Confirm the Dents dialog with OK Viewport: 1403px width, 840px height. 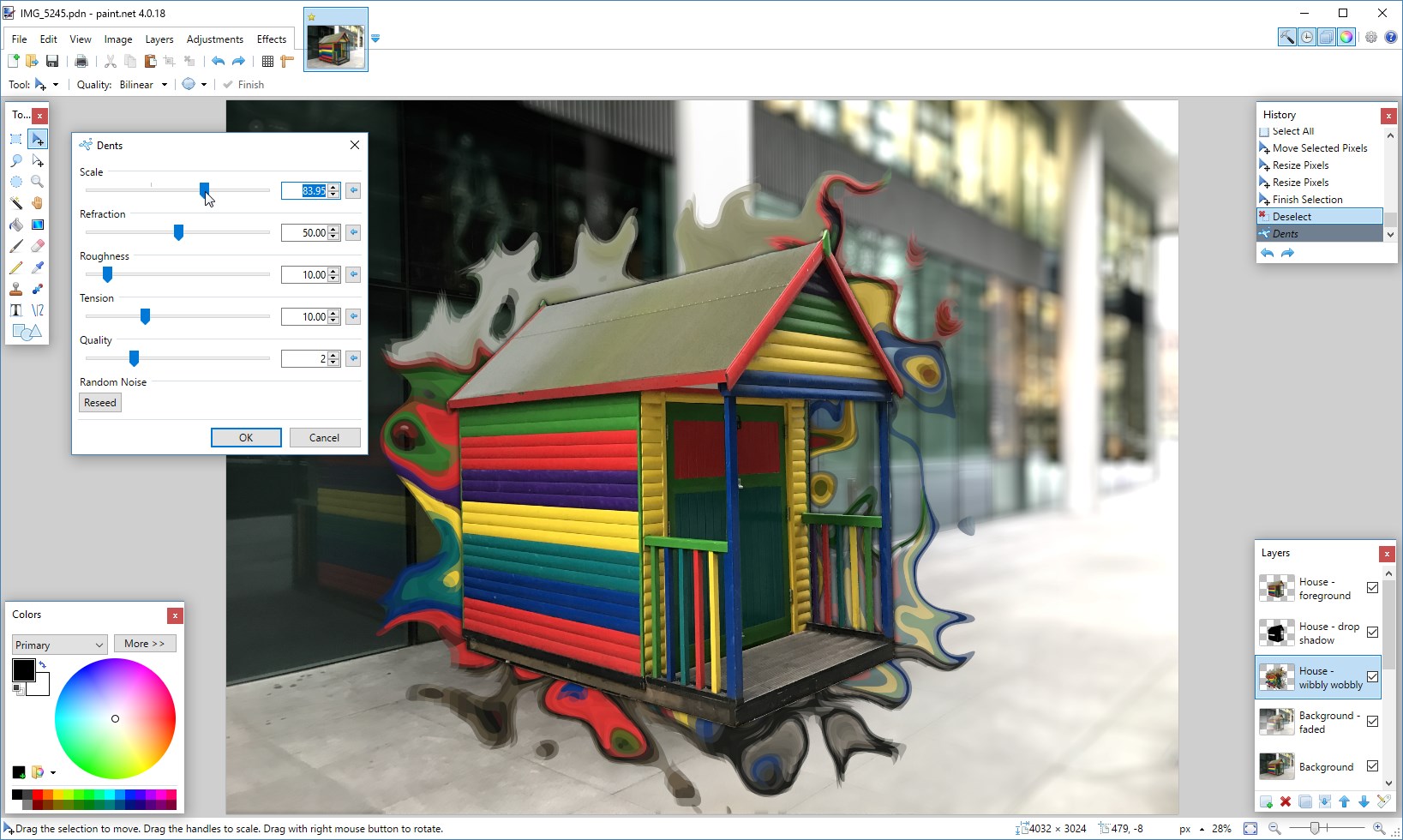(x=246, y=437)
